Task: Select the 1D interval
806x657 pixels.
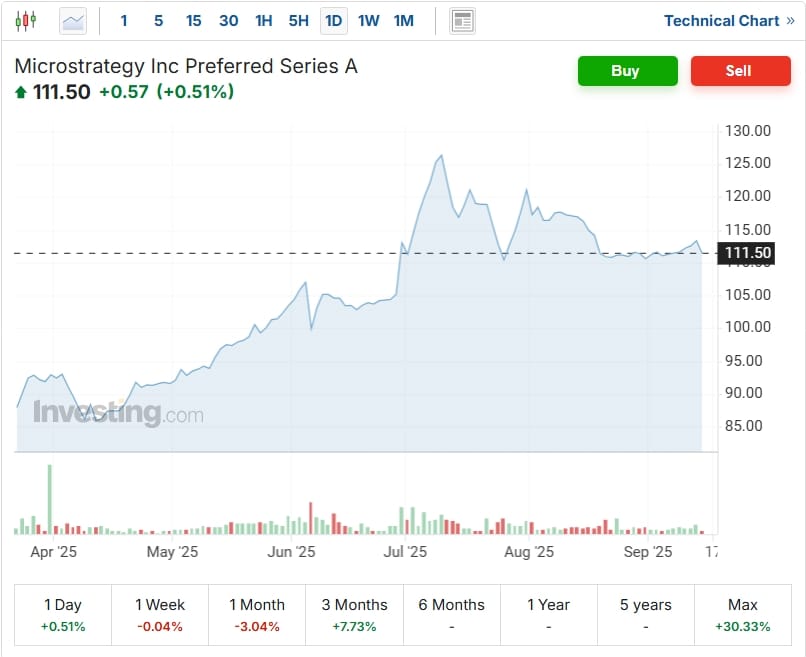Action: click(x=334, y=21)
